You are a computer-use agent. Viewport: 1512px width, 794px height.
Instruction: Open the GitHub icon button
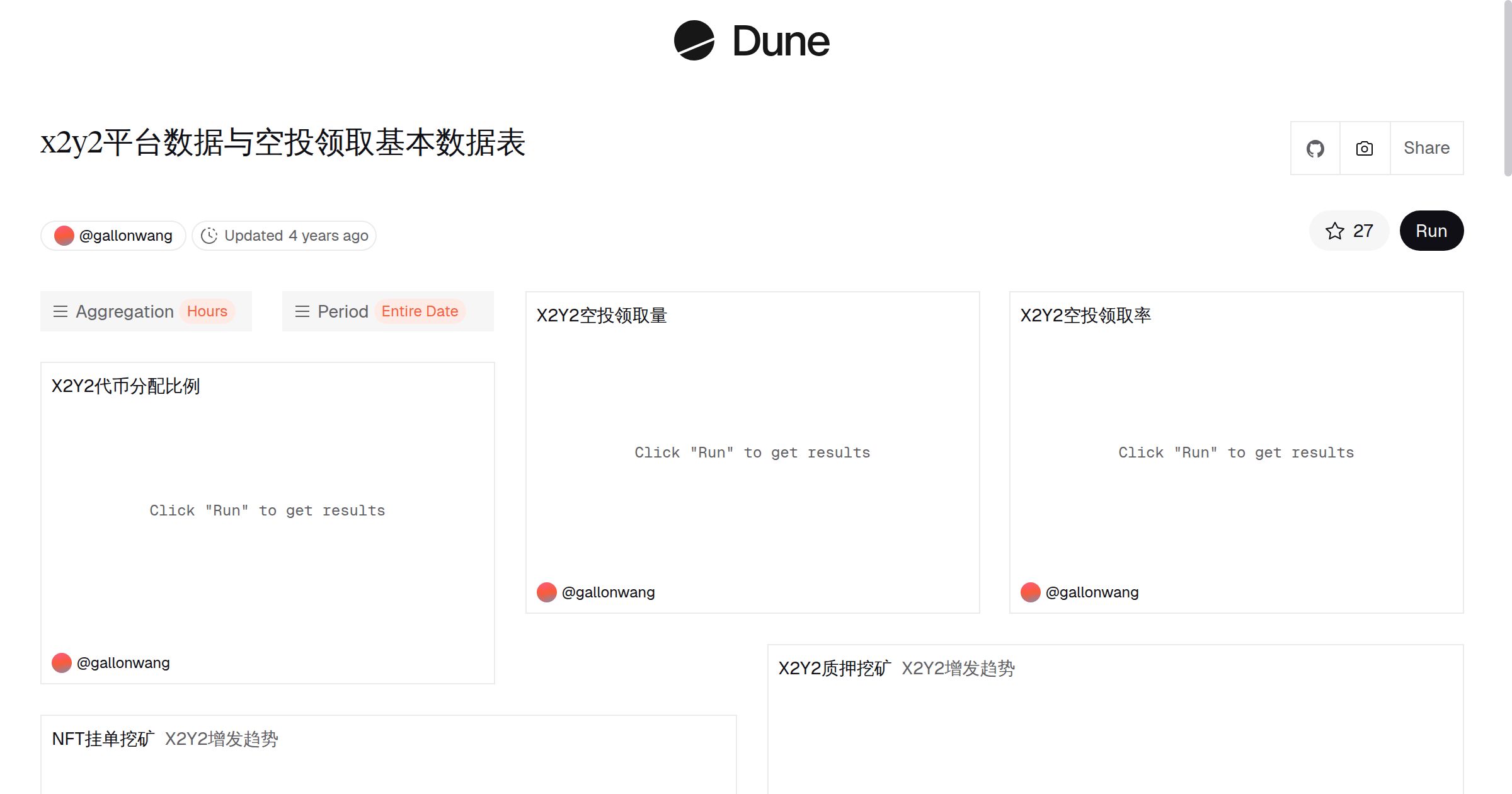tap(1315, 149)
